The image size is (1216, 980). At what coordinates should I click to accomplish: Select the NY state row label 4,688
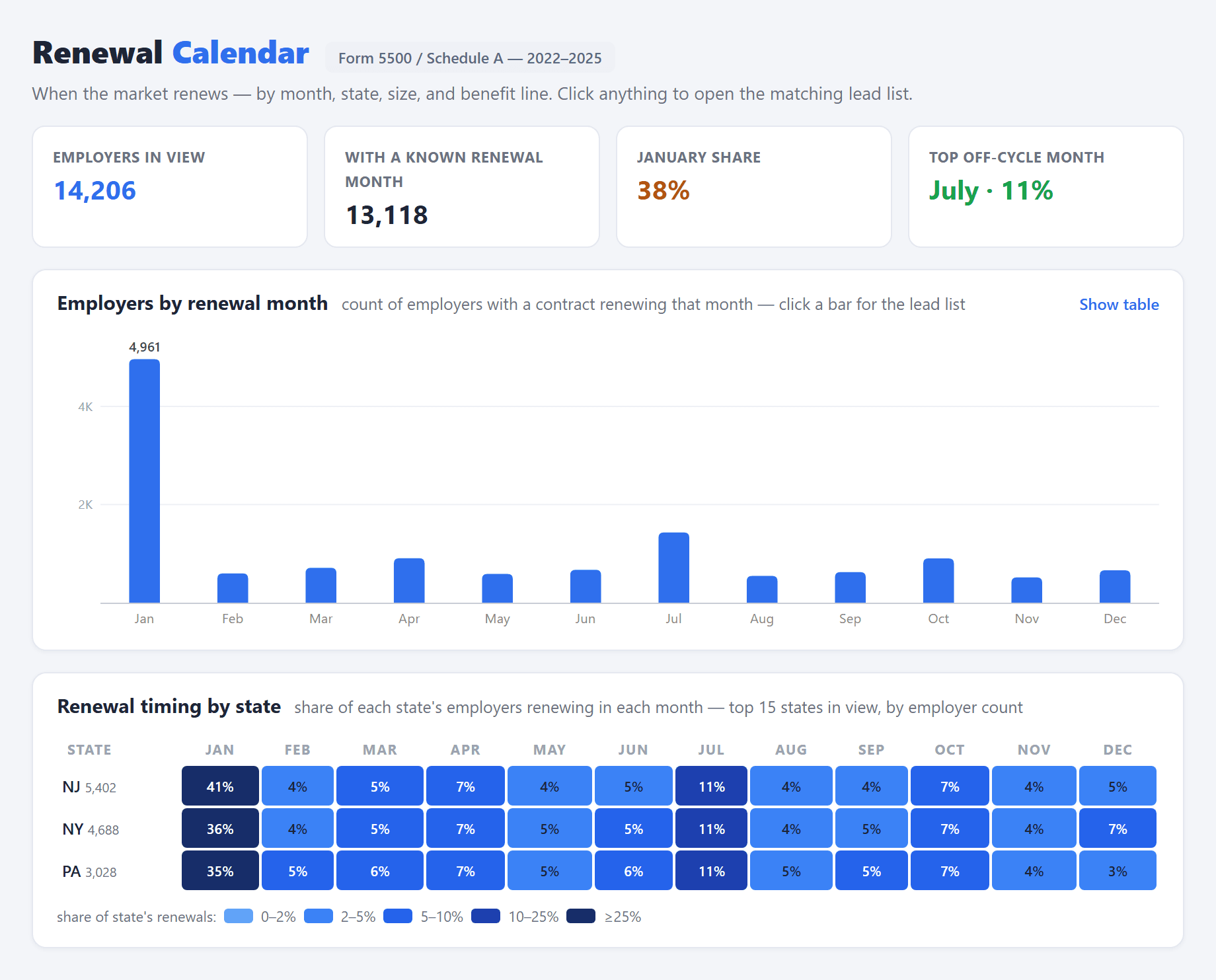(91, 829)
